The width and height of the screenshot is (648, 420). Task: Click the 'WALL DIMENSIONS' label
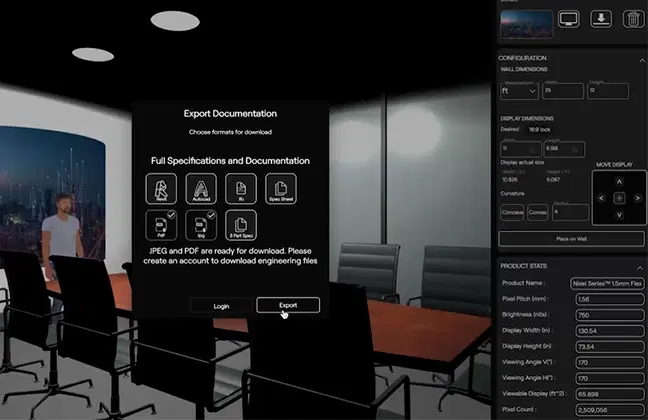[524, 69]
